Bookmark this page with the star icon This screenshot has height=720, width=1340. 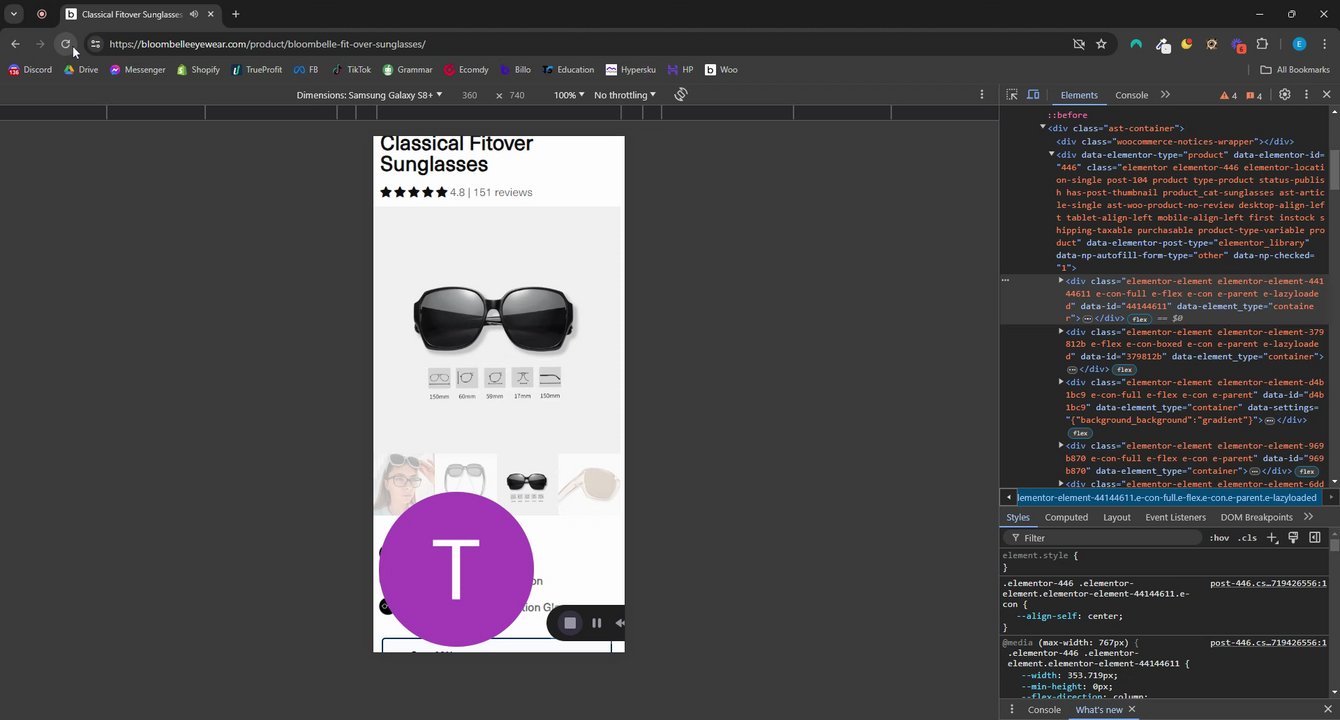[1101, 44]
